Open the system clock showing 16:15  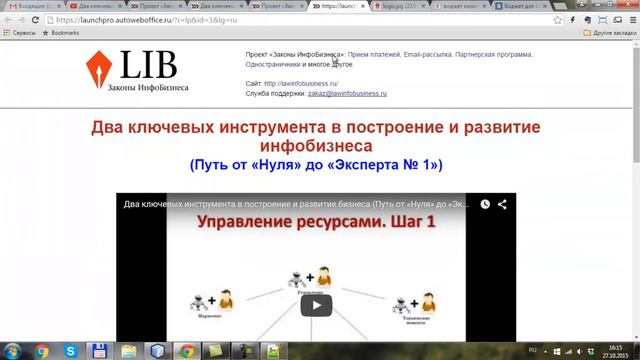616,351
